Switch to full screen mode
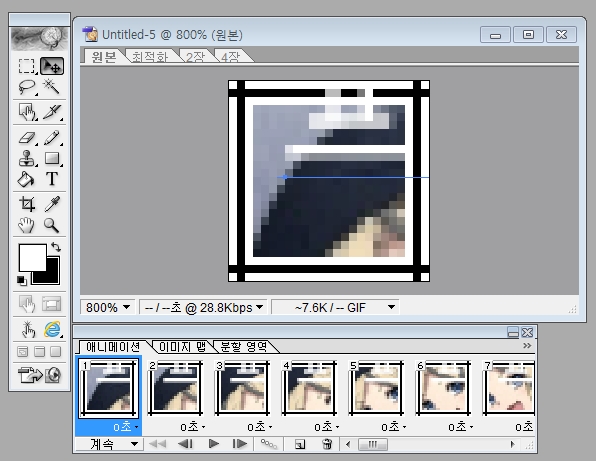 (56, 352)
